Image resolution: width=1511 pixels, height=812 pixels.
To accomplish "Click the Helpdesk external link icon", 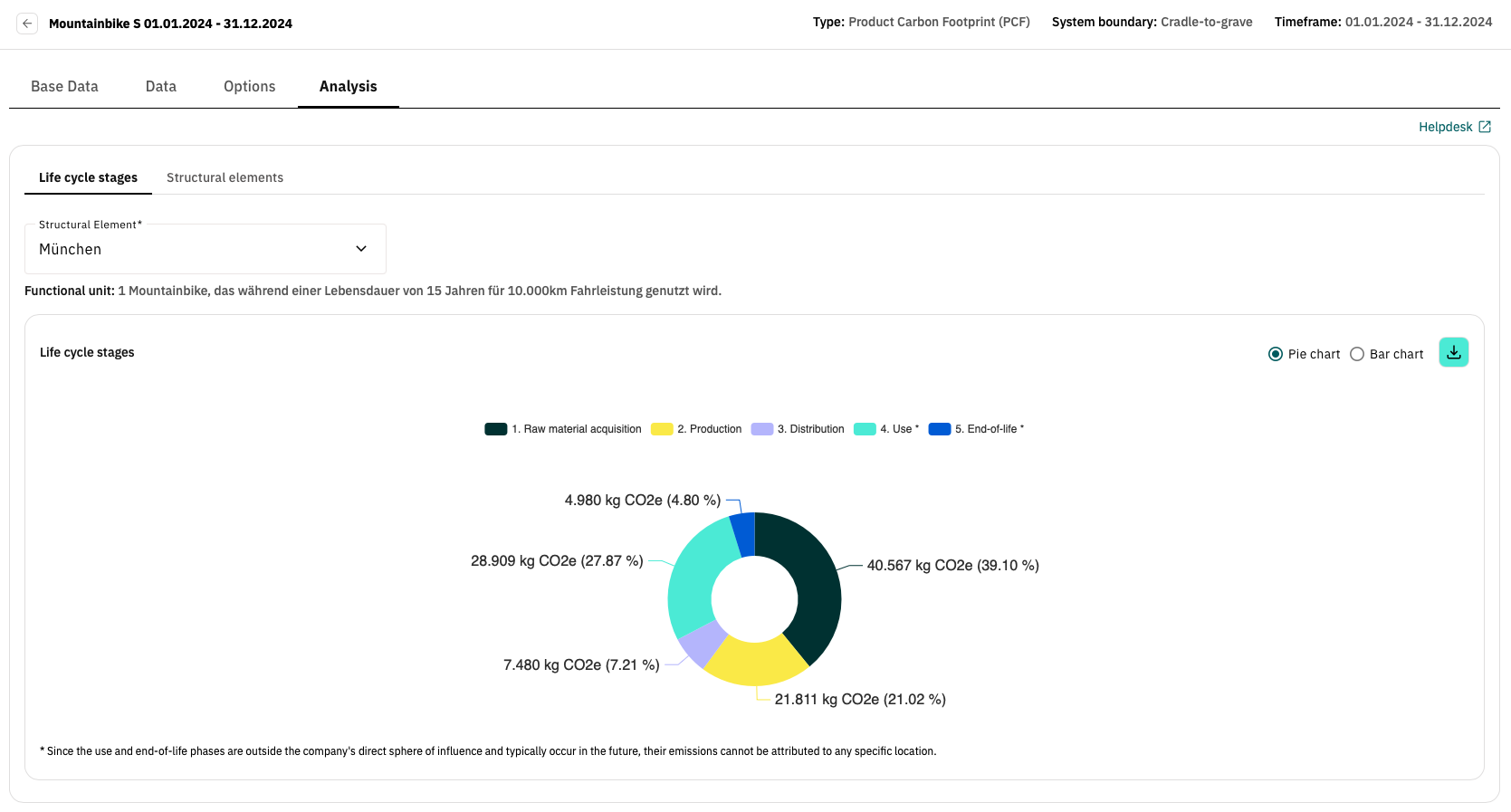I will click(1485, 127).
